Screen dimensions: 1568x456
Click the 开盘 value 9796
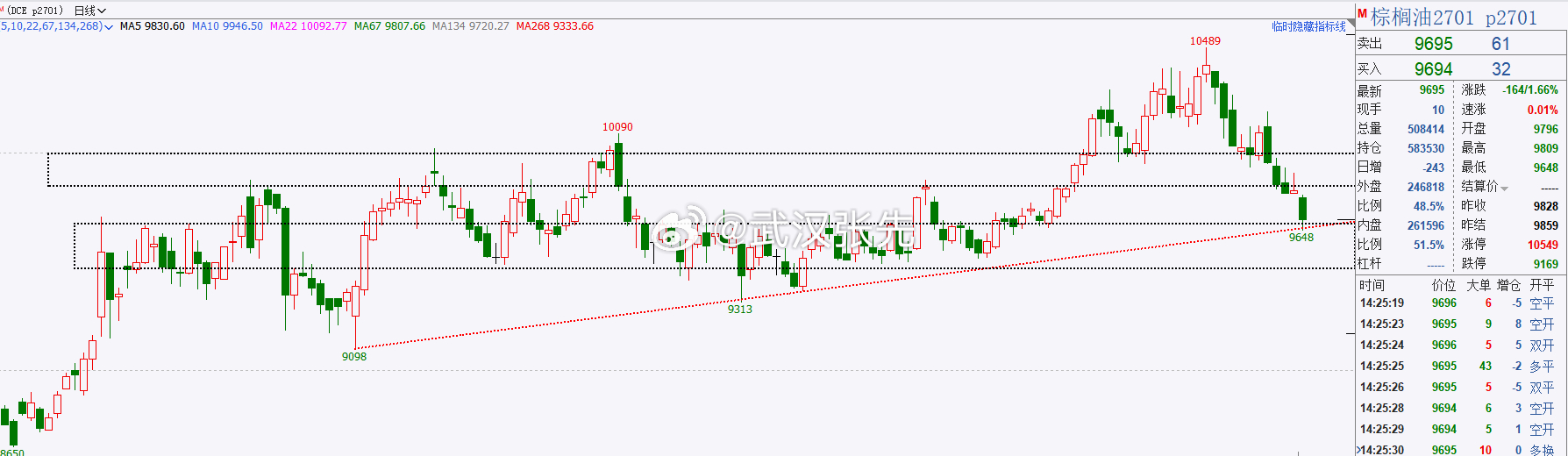click(1546, 129)
